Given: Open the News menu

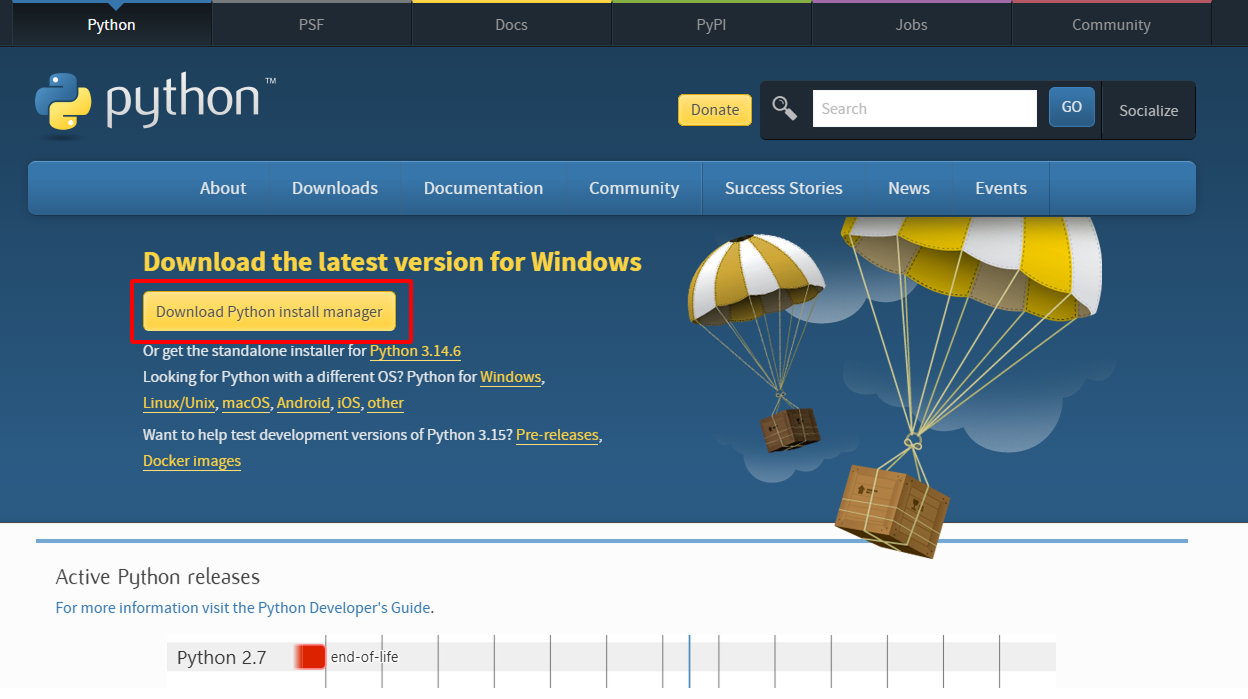Looking at the screenshot, I should tap(909, 188).
